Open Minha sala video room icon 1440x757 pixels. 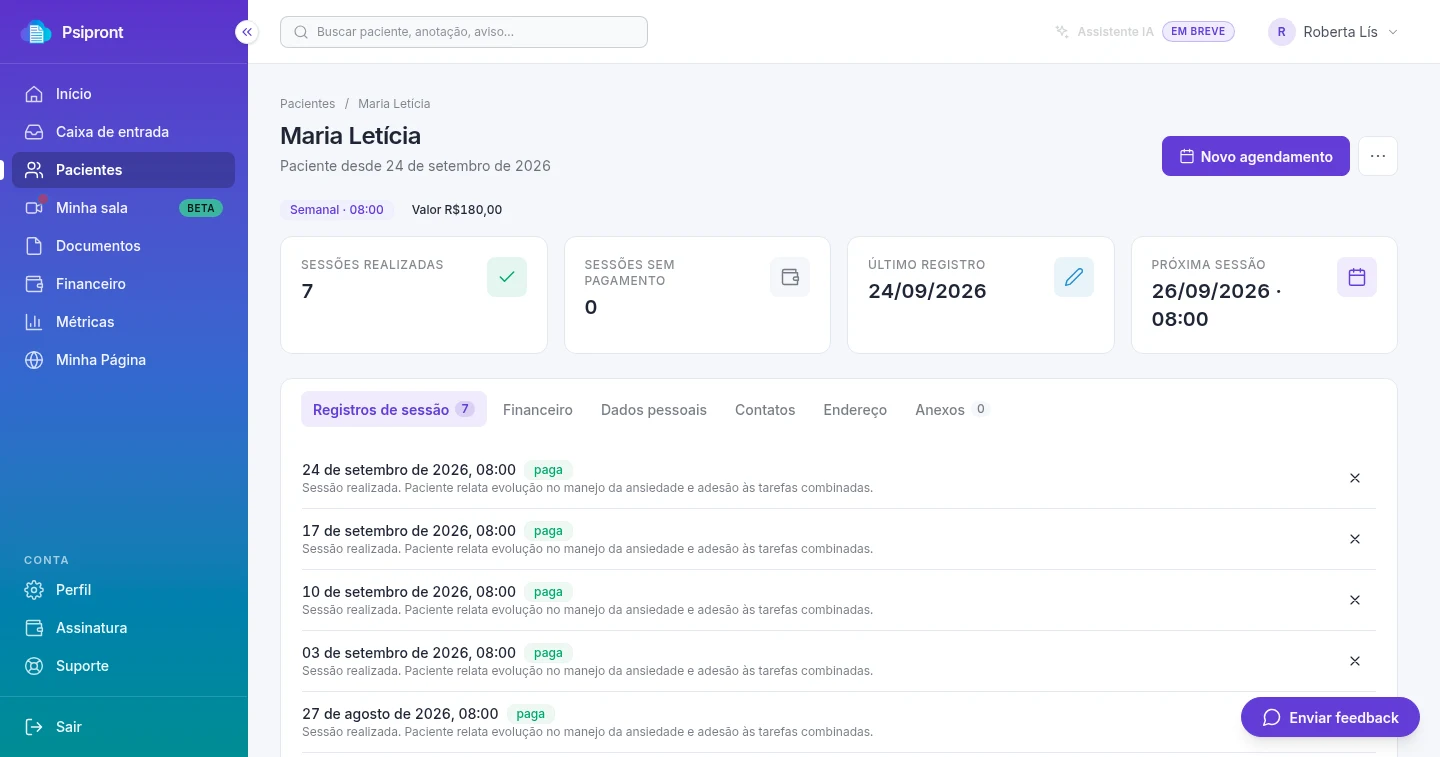point(34,208)
